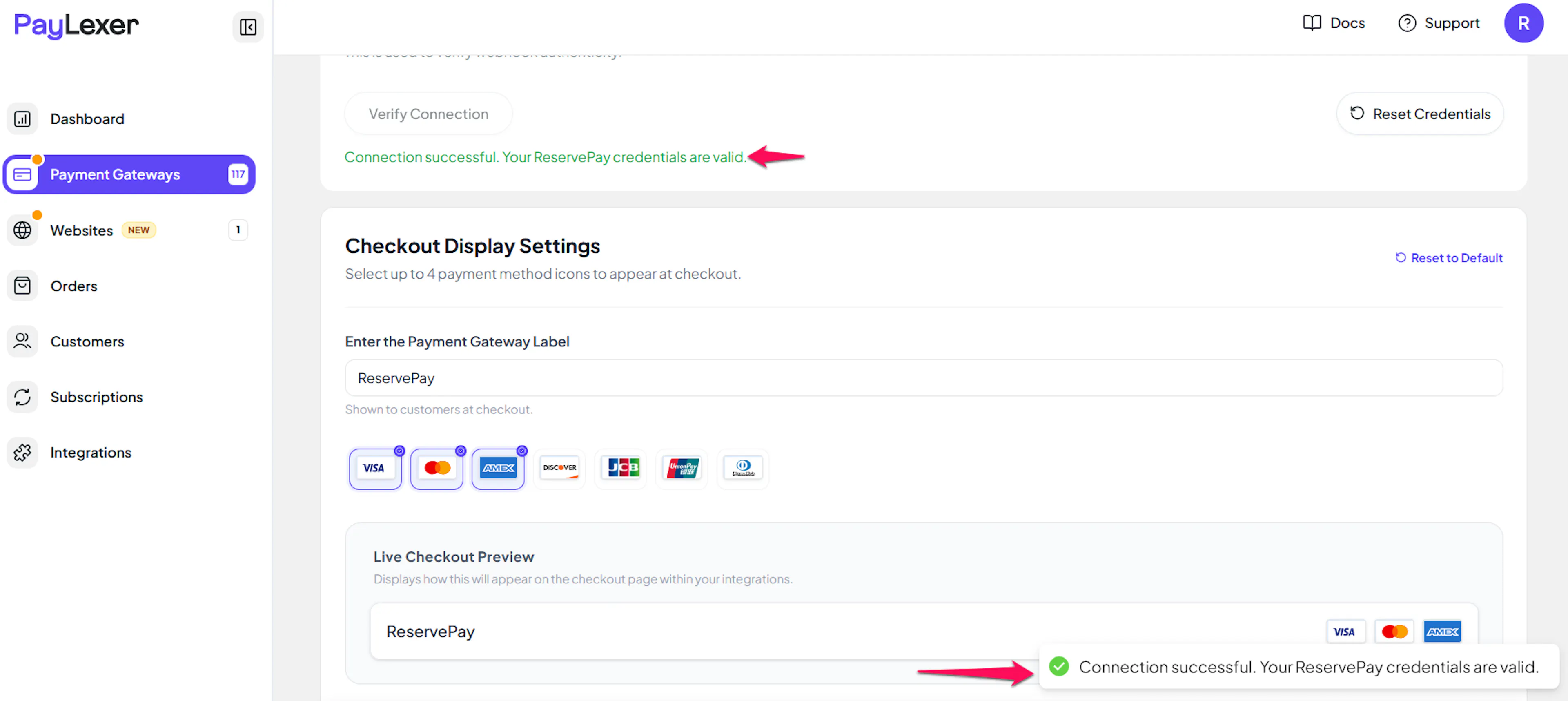The image size is (1568, 701).
Task: Click the ReservePay live checkout preview
Action: [924, 631]
